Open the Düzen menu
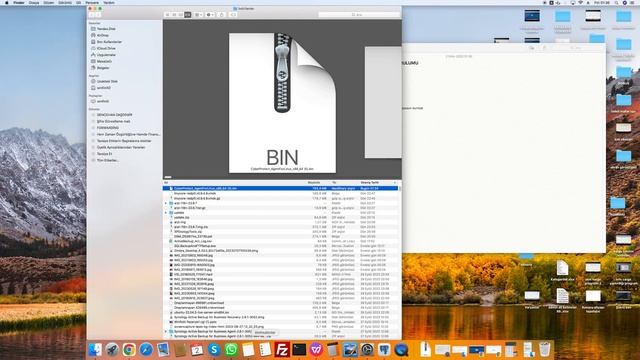This screenshot has height=360, width=640. (x=49, y=2)
